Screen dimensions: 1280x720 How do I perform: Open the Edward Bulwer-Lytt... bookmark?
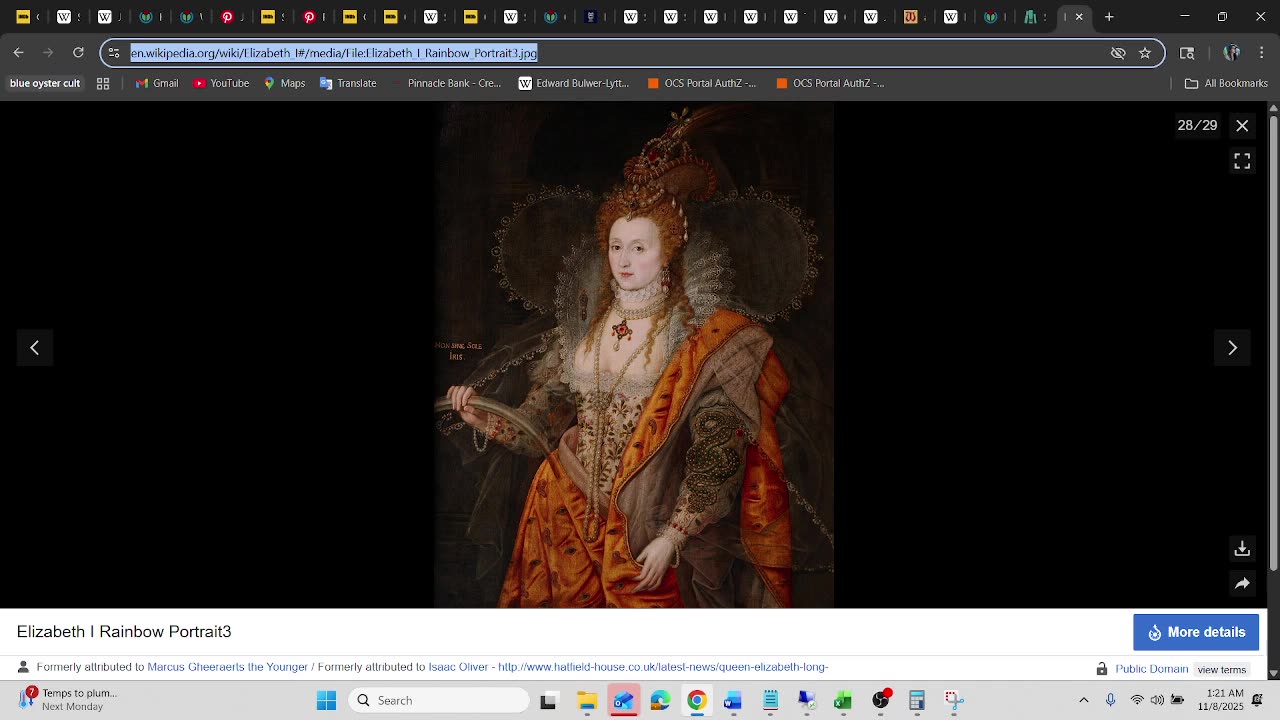coord(573,84)
